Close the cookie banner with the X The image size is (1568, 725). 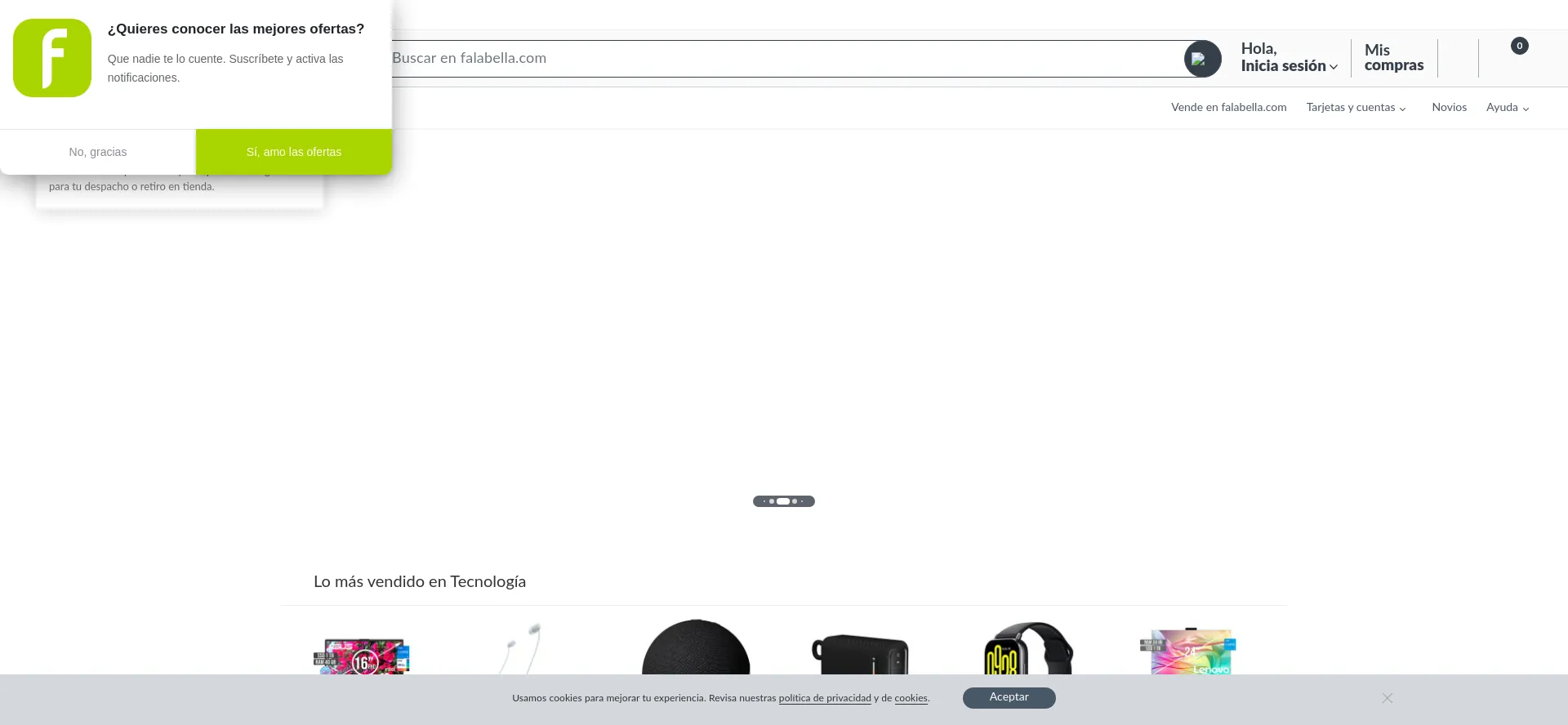tap(1388, 698)
